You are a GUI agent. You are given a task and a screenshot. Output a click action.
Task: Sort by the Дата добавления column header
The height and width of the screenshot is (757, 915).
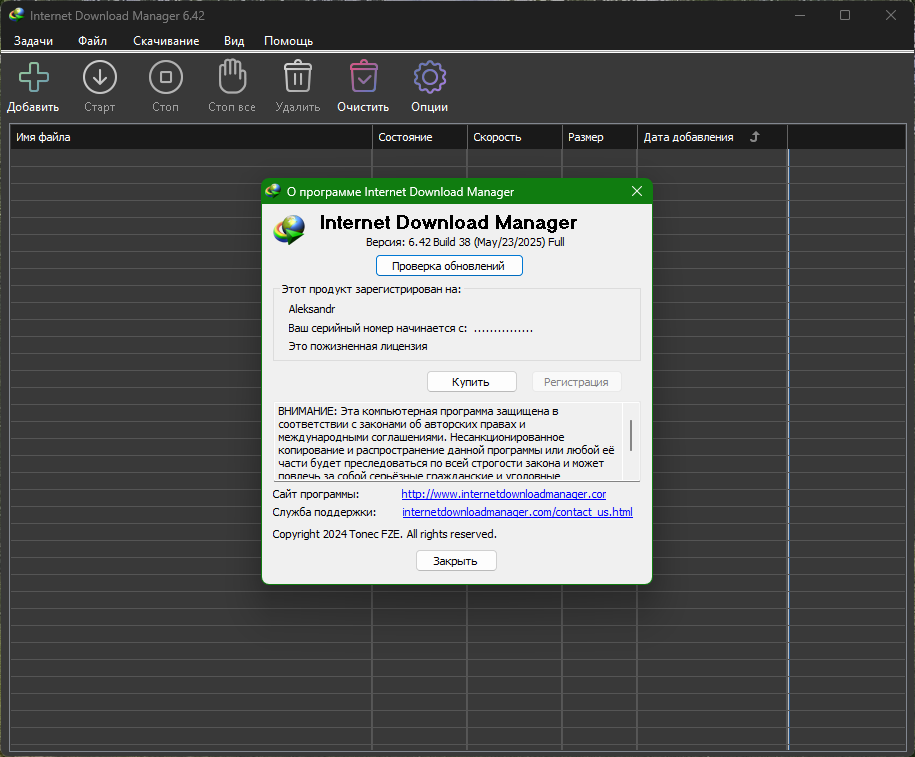pos(712,137)
